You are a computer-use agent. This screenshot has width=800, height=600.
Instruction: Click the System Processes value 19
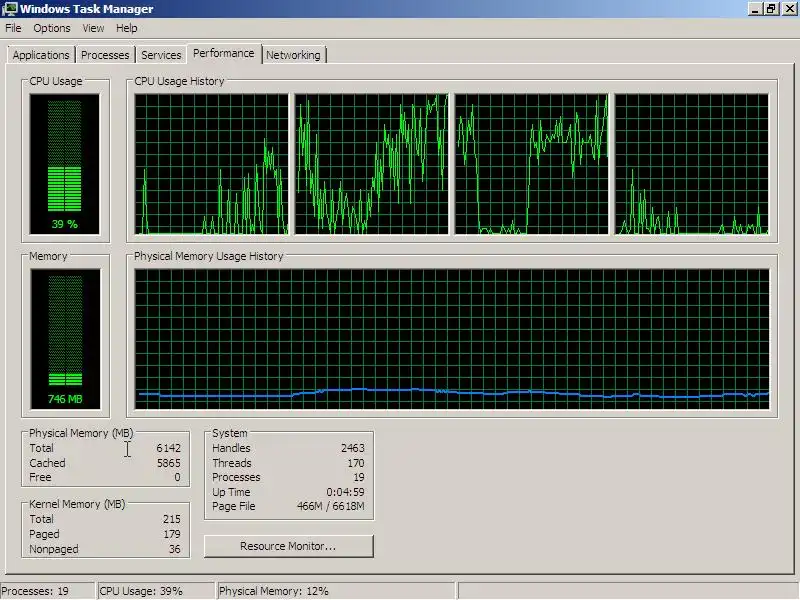[x=359, y=477]
